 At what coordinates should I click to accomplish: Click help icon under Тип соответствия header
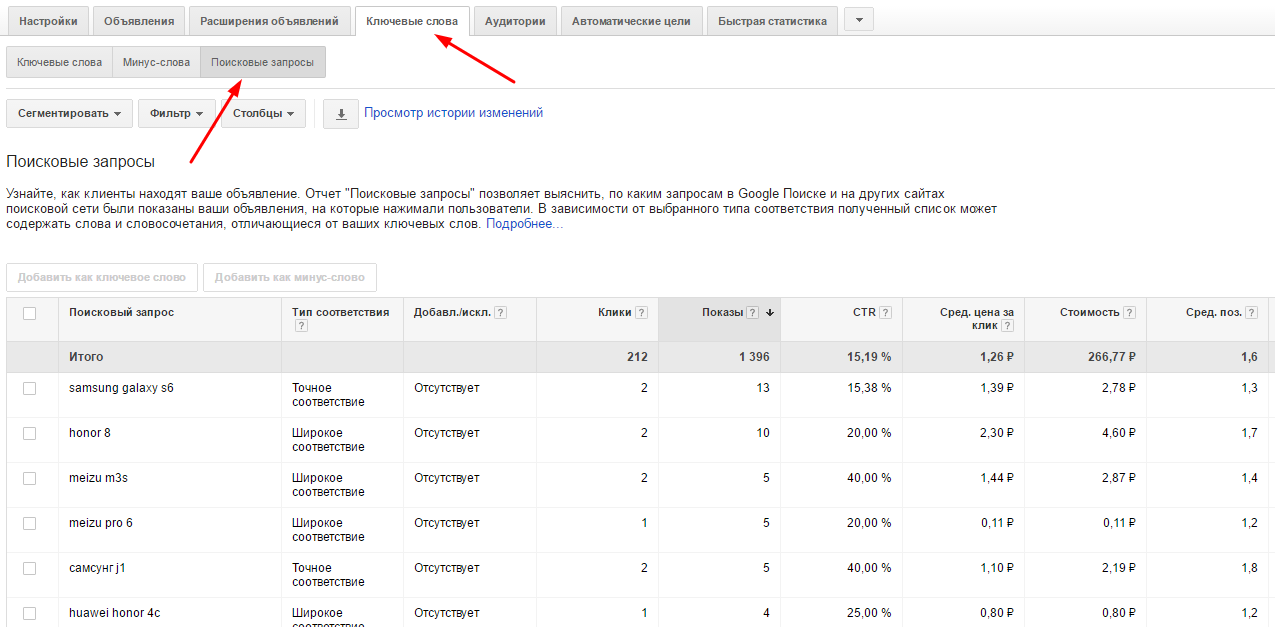[301, 326]
